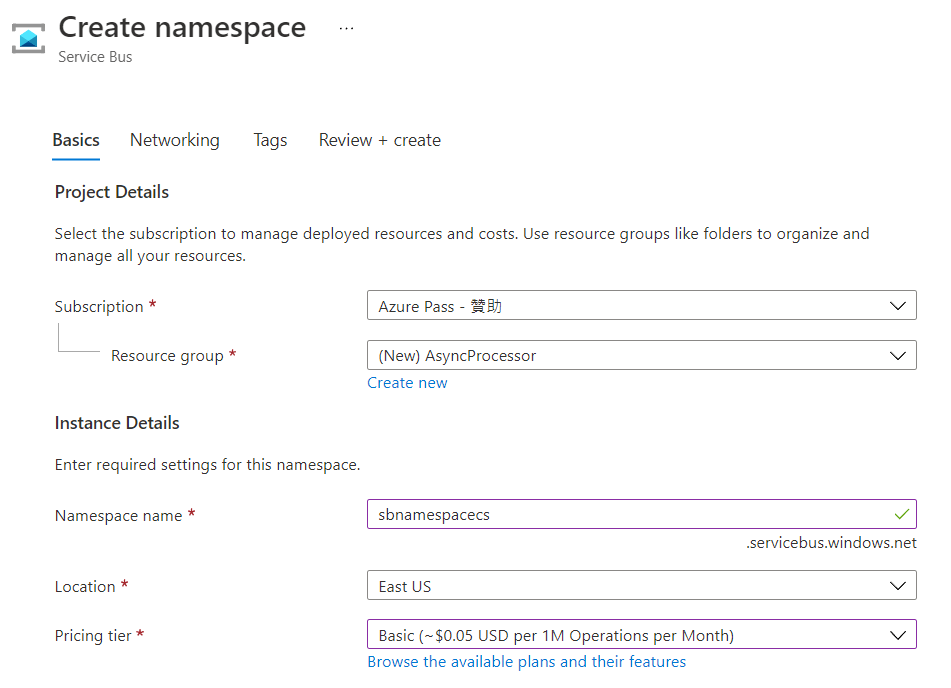Screen dimensions: 951x688
Task: Open the Networking tab
Action: coord(175,140)
